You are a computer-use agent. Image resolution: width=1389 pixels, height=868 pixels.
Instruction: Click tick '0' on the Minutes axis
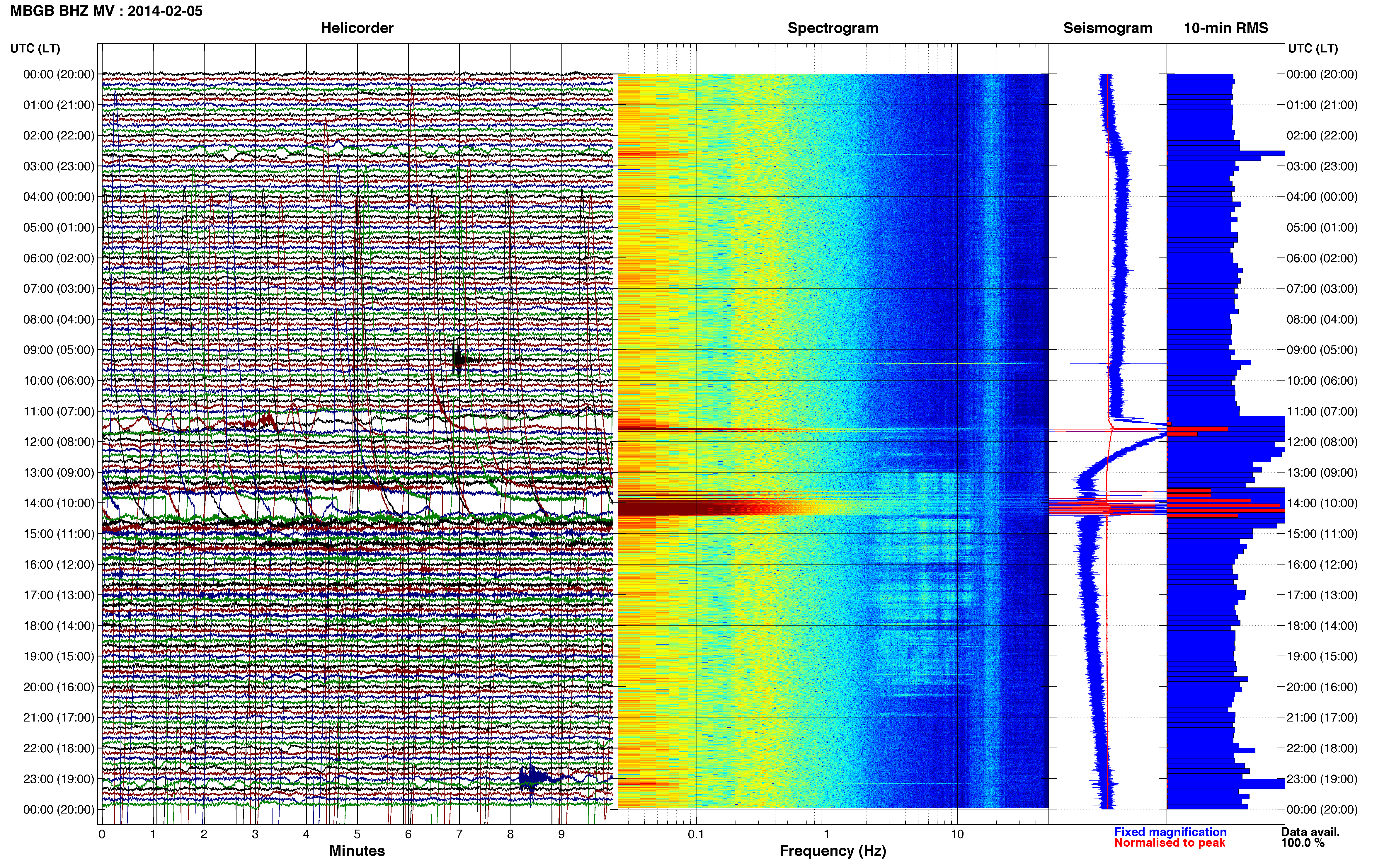tap(102, 834)
